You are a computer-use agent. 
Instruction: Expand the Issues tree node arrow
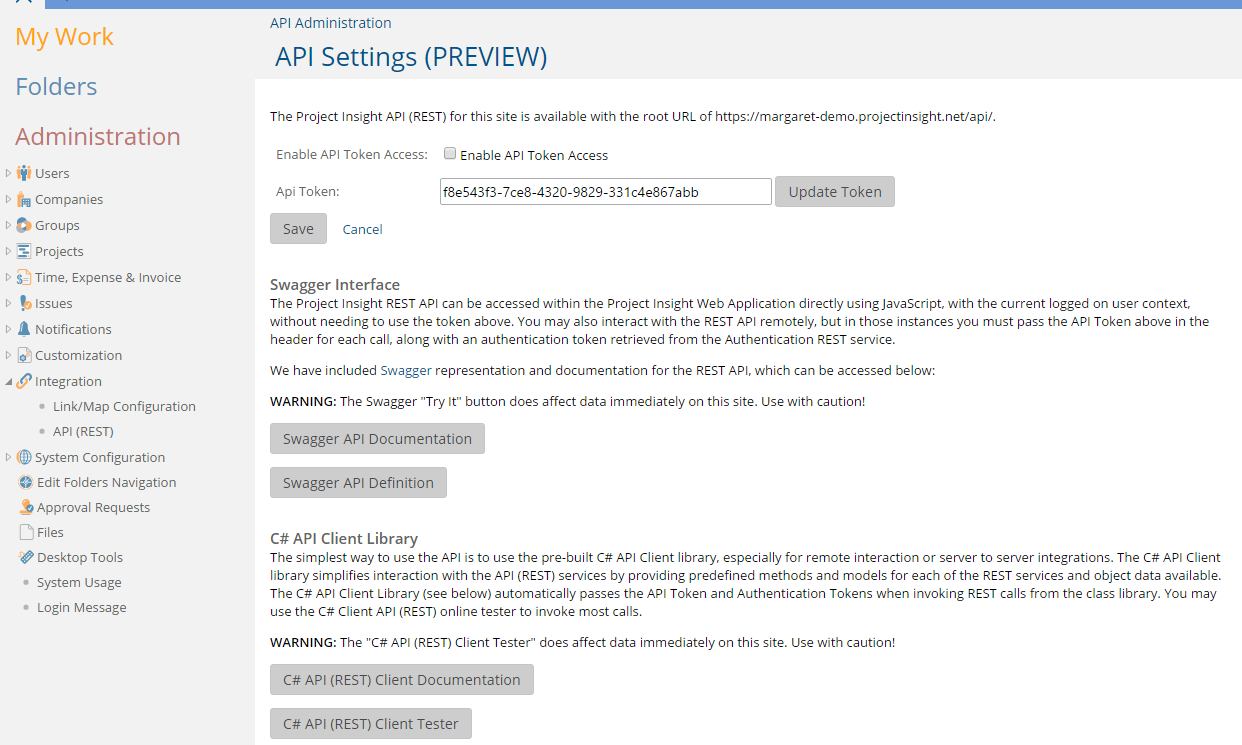coord(8,303)
